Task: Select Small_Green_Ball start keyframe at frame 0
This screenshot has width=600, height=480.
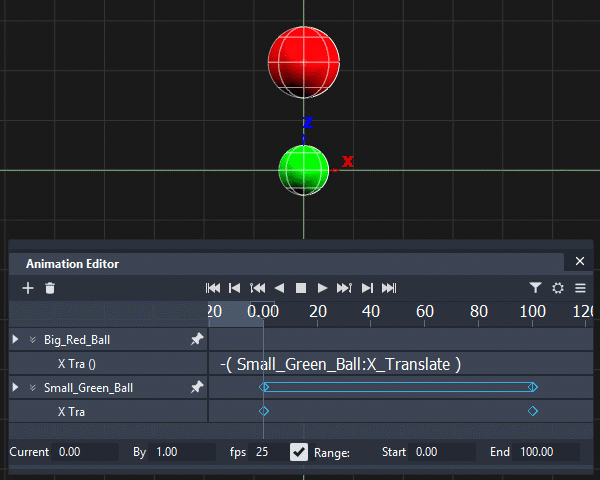Action: point(263,387)
